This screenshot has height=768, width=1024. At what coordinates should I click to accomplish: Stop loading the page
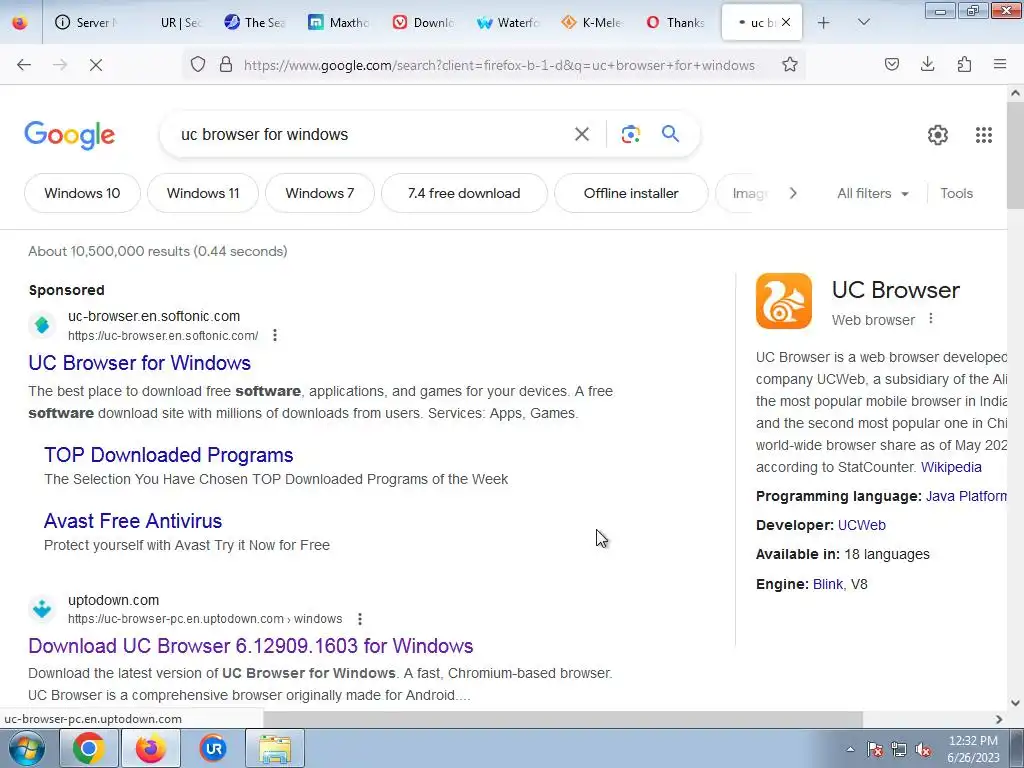[95, 65]
